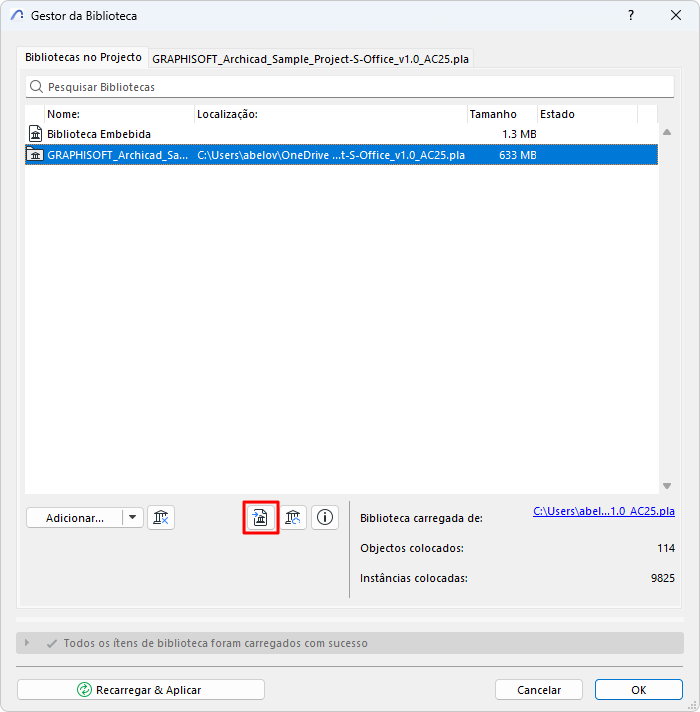Close the Gestor da Biblioteca dialog
Screen dimensions: 700x712
tap(676, 15)
